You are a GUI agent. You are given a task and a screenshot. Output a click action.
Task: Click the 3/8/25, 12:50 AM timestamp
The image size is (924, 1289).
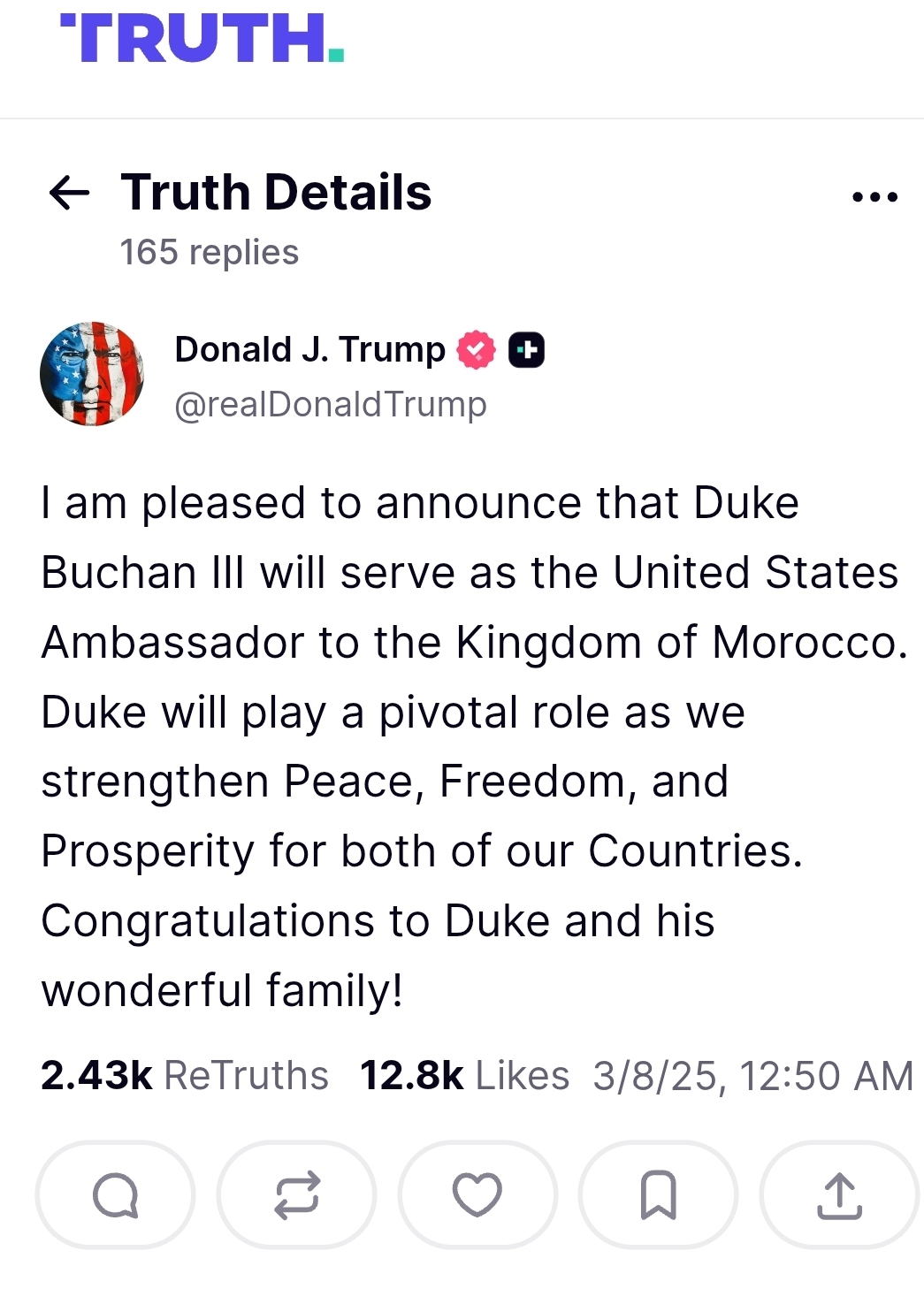(x=752, y=1076)
